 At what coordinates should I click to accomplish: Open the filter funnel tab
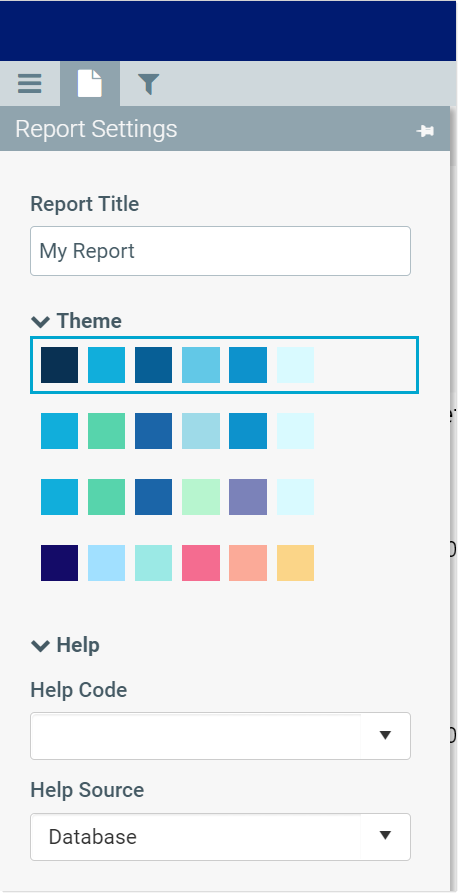point(148,84)
